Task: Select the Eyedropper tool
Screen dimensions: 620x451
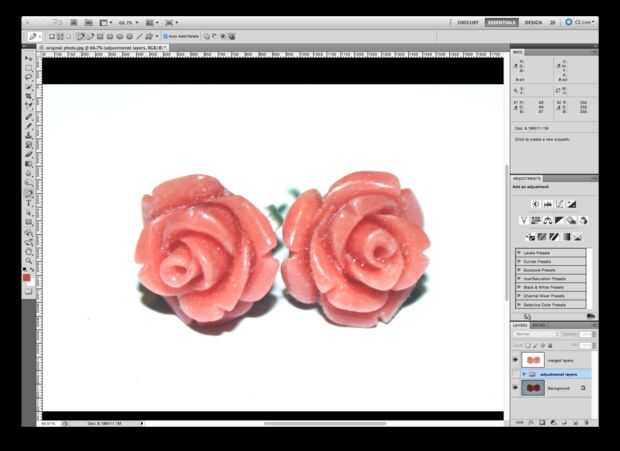Action: coord(29,106)
